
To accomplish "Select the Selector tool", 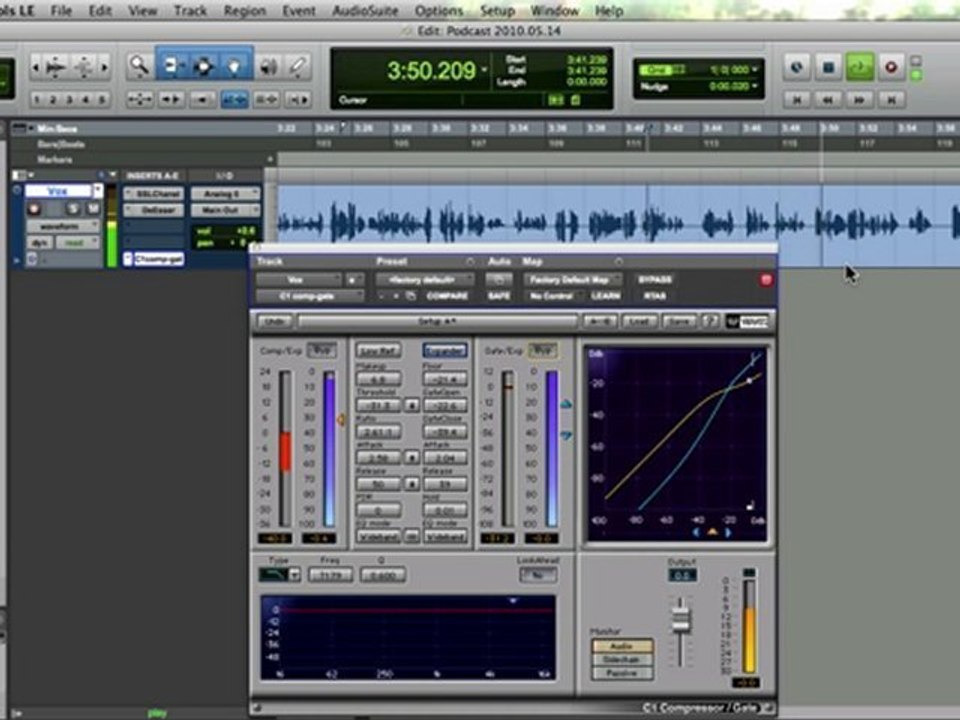I will click(203, 66).
